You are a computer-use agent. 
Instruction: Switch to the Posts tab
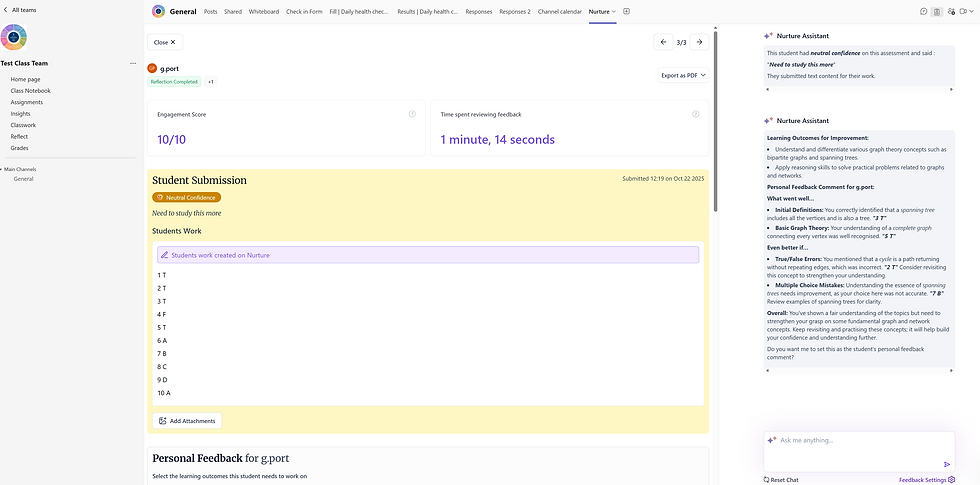pyautogui.click(x=211, y=11)
